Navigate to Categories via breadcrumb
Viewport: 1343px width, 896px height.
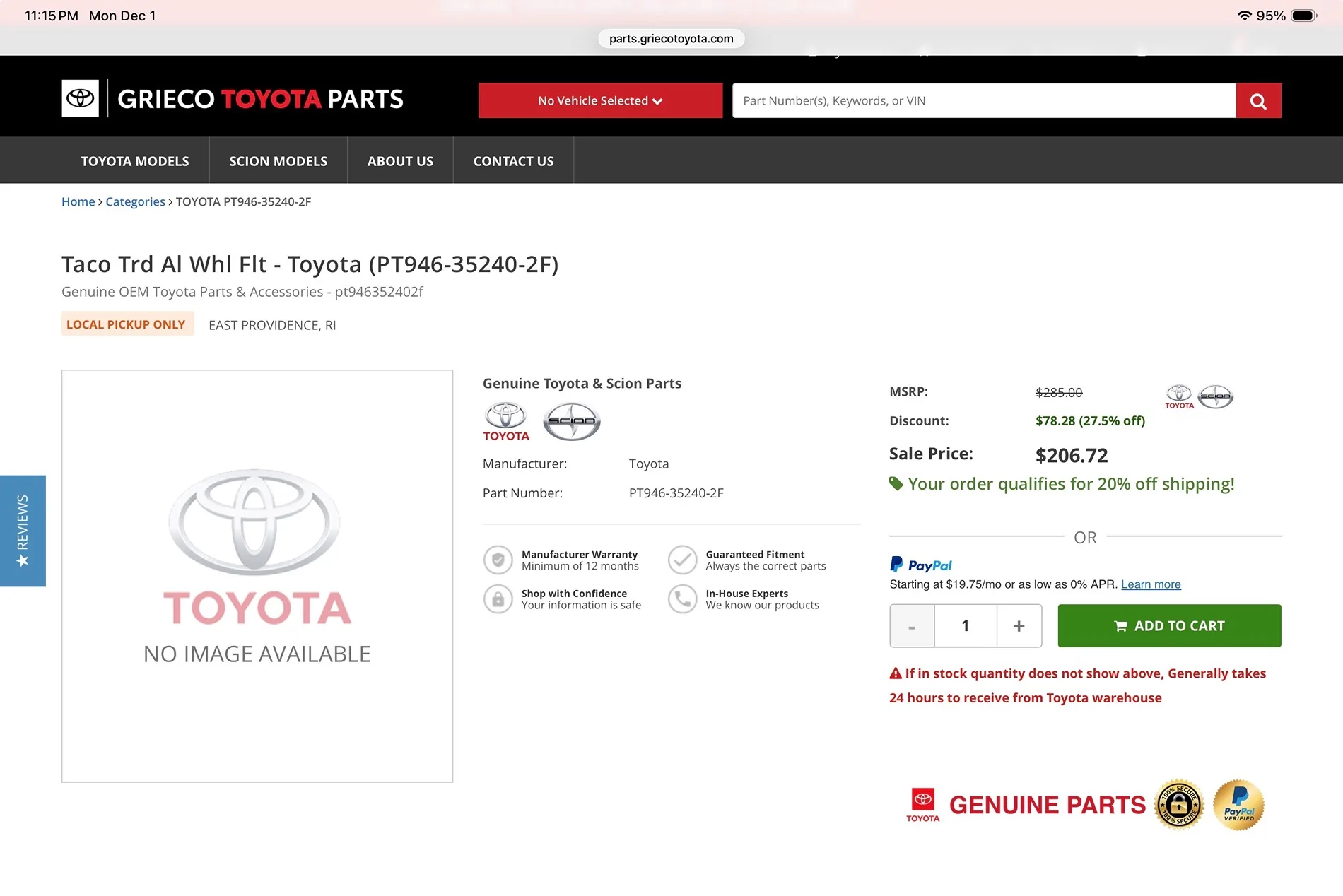click(135, 201)
